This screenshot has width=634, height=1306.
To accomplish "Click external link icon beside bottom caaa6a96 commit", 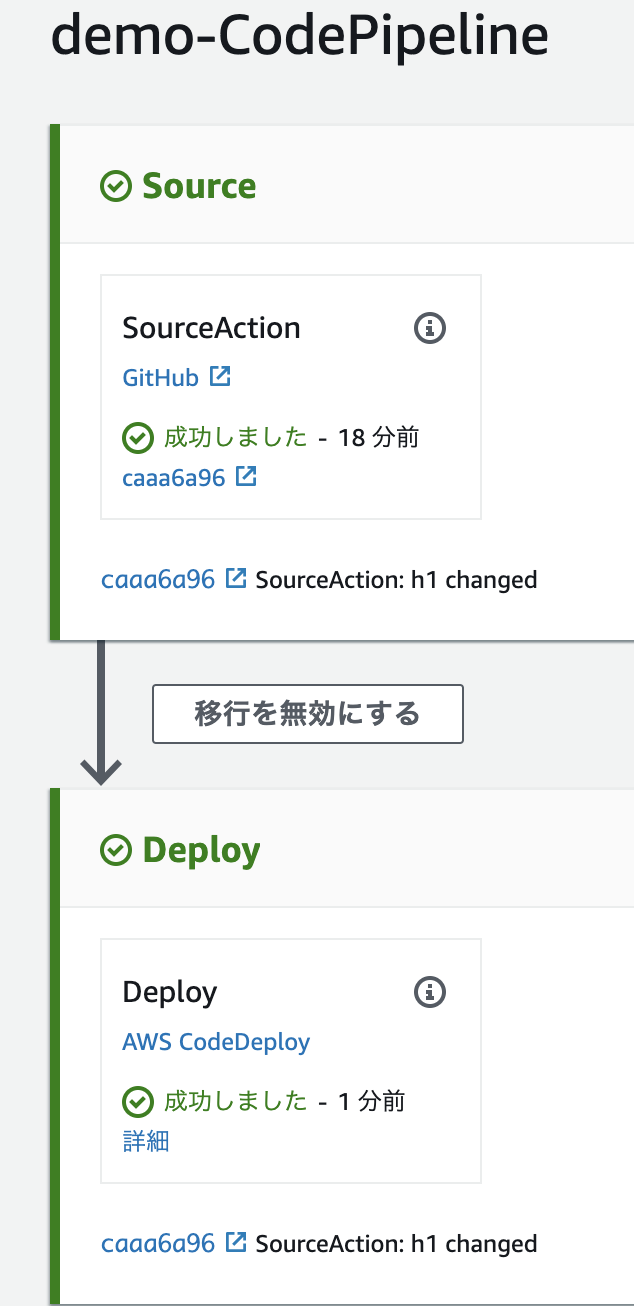I will pos(235,1241).
